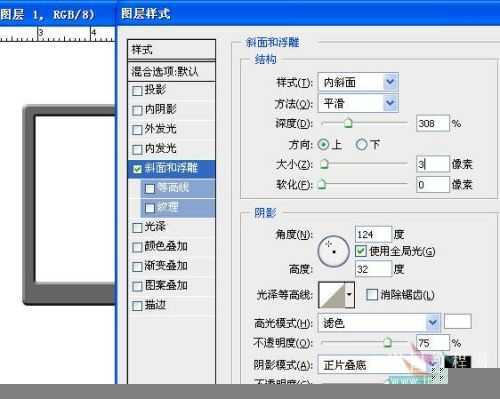
Task: Enable the 内阴影 inner shadow checkbox
Action: (137, 111)
